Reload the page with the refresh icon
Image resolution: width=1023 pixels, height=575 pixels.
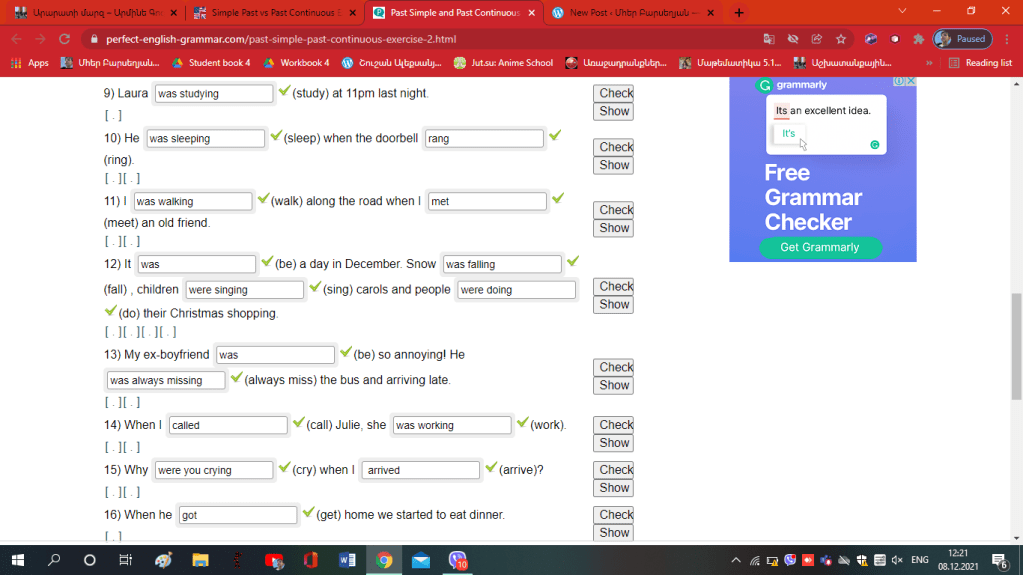click(x=65, y=39)
